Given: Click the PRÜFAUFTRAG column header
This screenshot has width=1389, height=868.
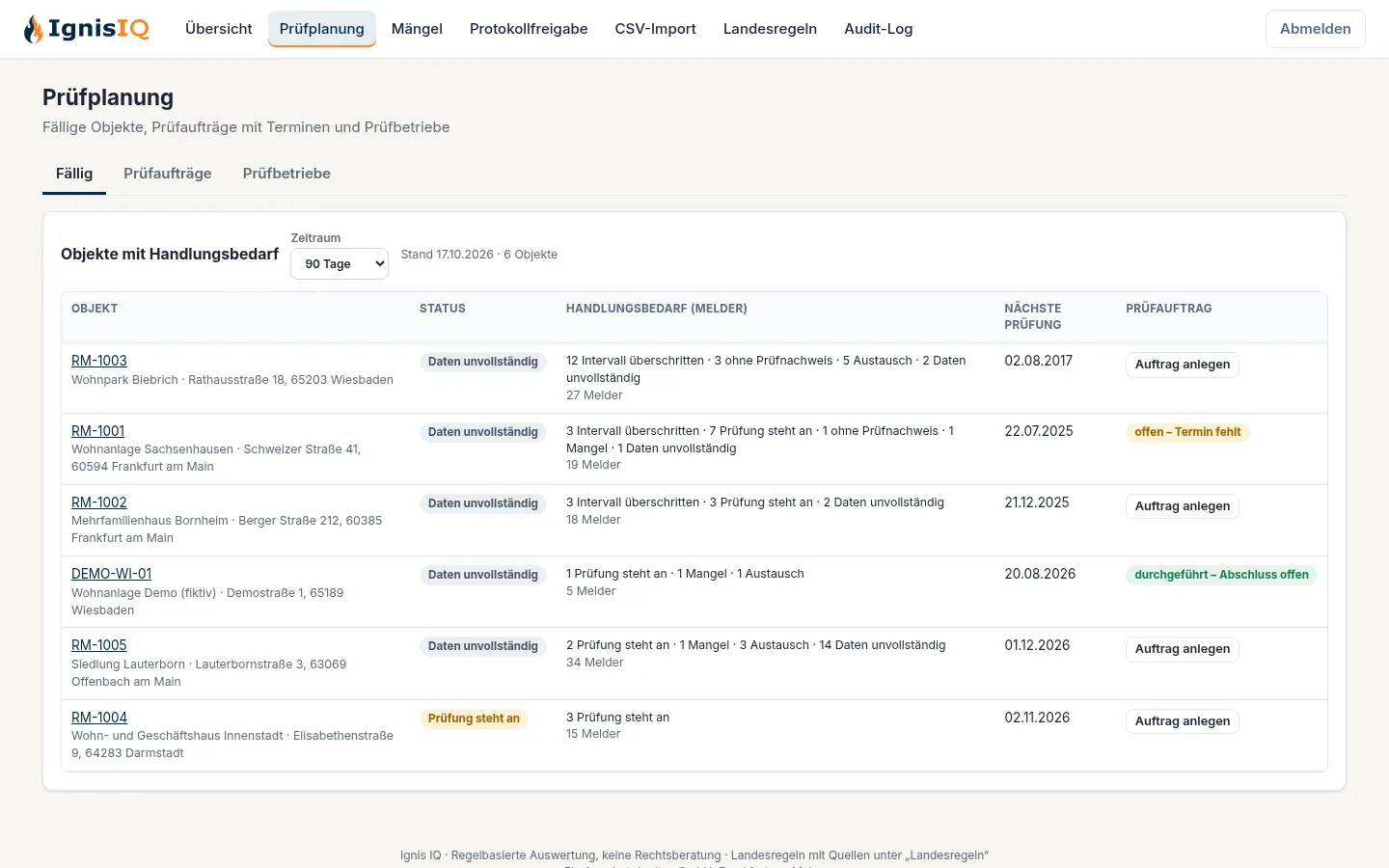Looking at the screenshot, I should click(x=1169, y=309).
